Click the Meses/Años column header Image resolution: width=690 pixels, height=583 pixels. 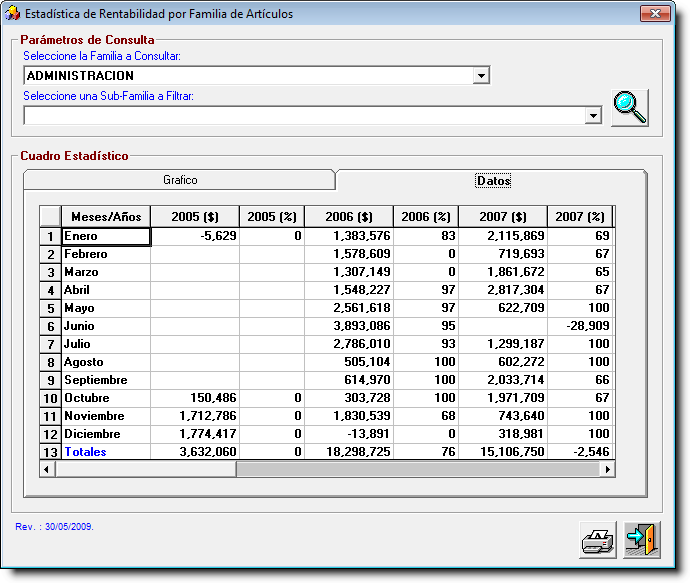[106, 217]
